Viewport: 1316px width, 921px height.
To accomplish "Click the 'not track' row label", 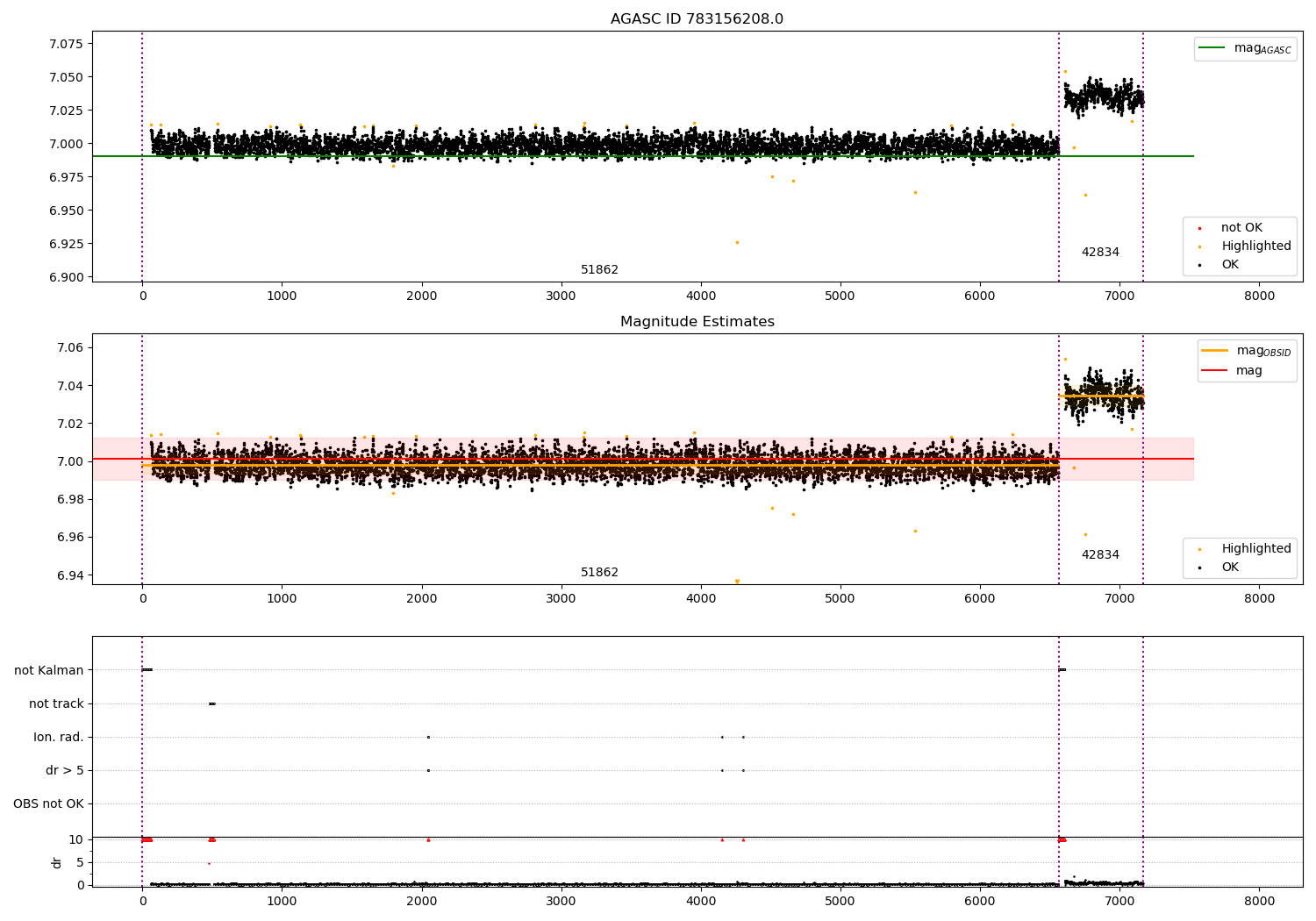I will 56,704.
